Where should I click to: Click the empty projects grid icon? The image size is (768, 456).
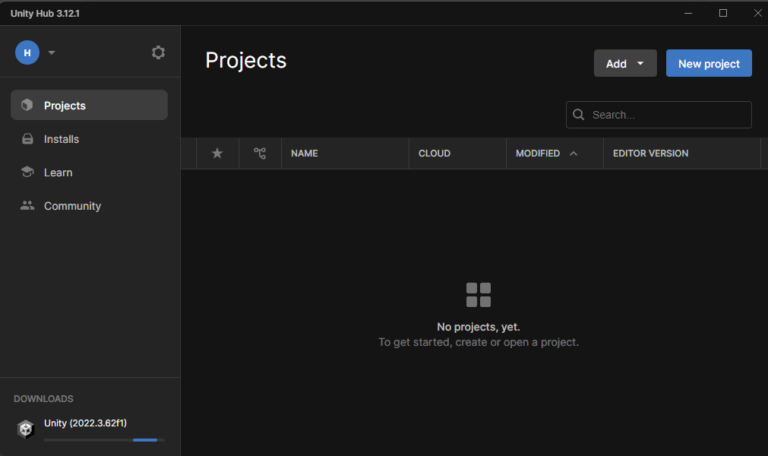pyautogui.click(x=478, y=295)
